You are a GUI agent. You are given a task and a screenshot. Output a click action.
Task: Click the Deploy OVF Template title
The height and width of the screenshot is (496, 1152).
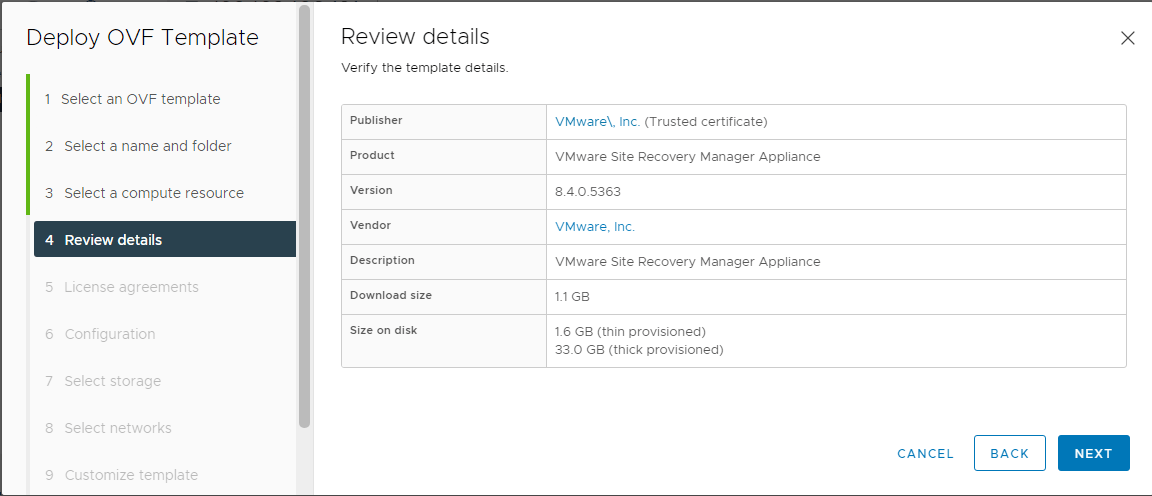click(x=143, y=37)
